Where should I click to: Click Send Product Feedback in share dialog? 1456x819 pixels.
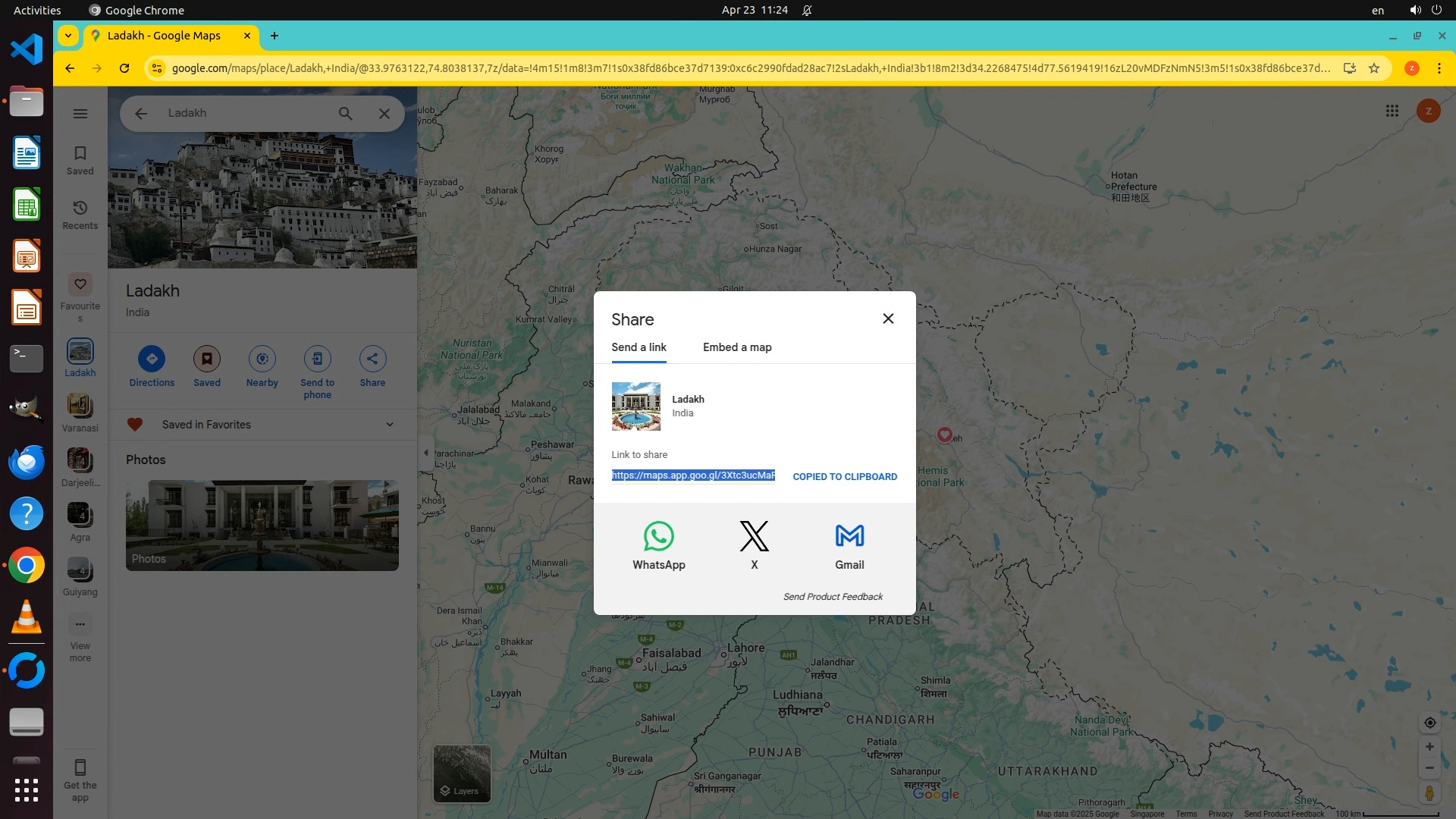point(832,597)
